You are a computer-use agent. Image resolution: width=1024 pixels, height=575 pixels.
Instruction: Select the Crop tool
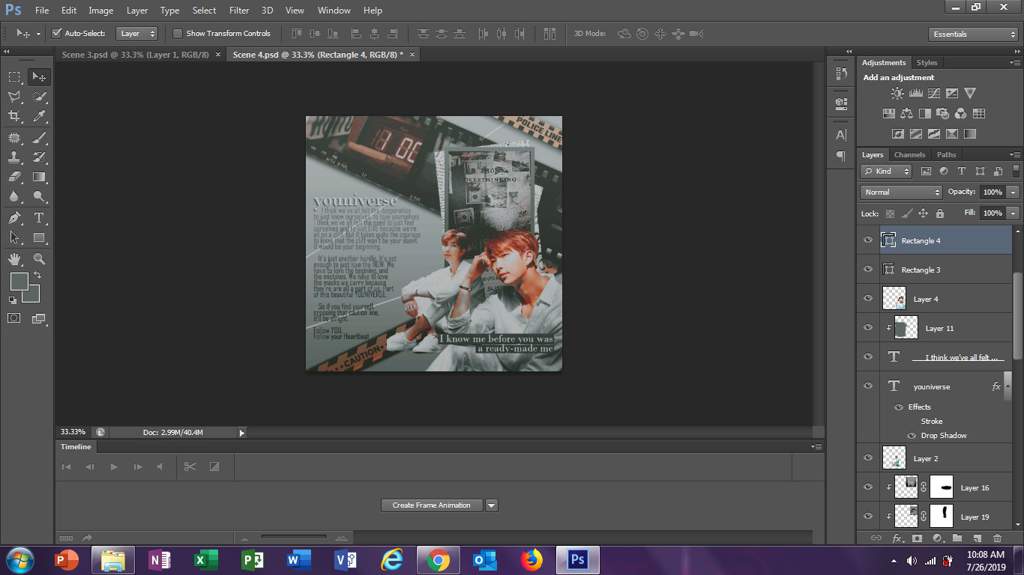point(14,116)
